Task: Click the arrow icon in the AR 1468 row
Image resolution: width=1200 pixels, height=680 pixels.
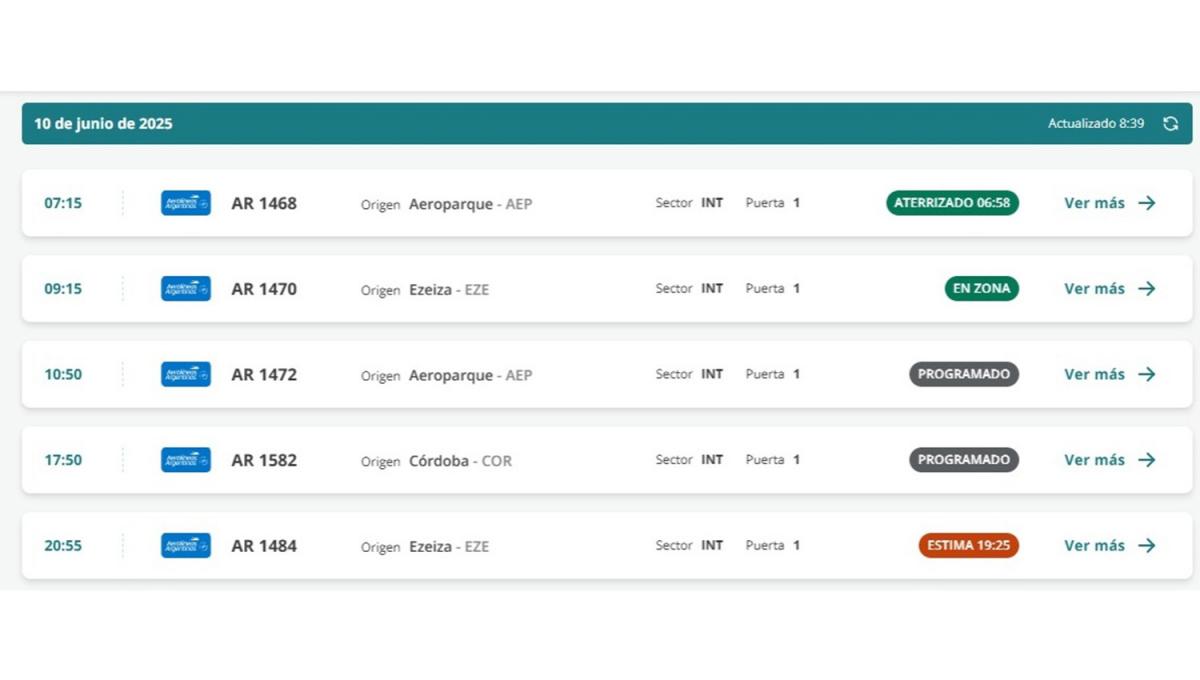Action: coord(1147,203)
